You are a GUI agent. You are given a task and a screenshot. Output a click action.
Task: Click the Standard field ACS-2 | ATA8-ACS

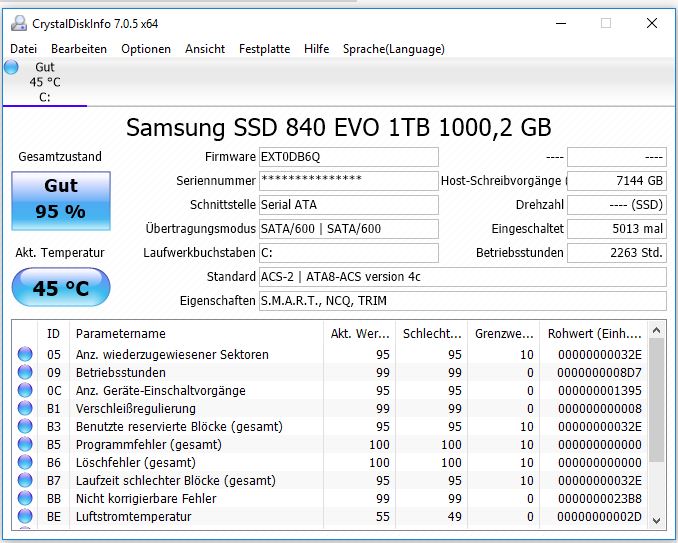click(463, 277)
